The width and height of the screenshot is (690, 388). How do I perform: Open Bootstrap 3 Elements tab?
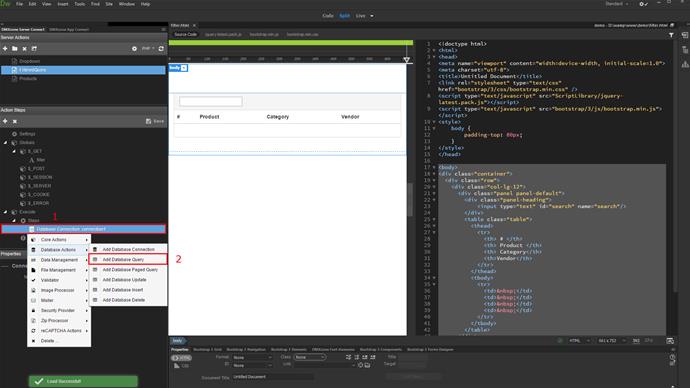coord(288,349)
